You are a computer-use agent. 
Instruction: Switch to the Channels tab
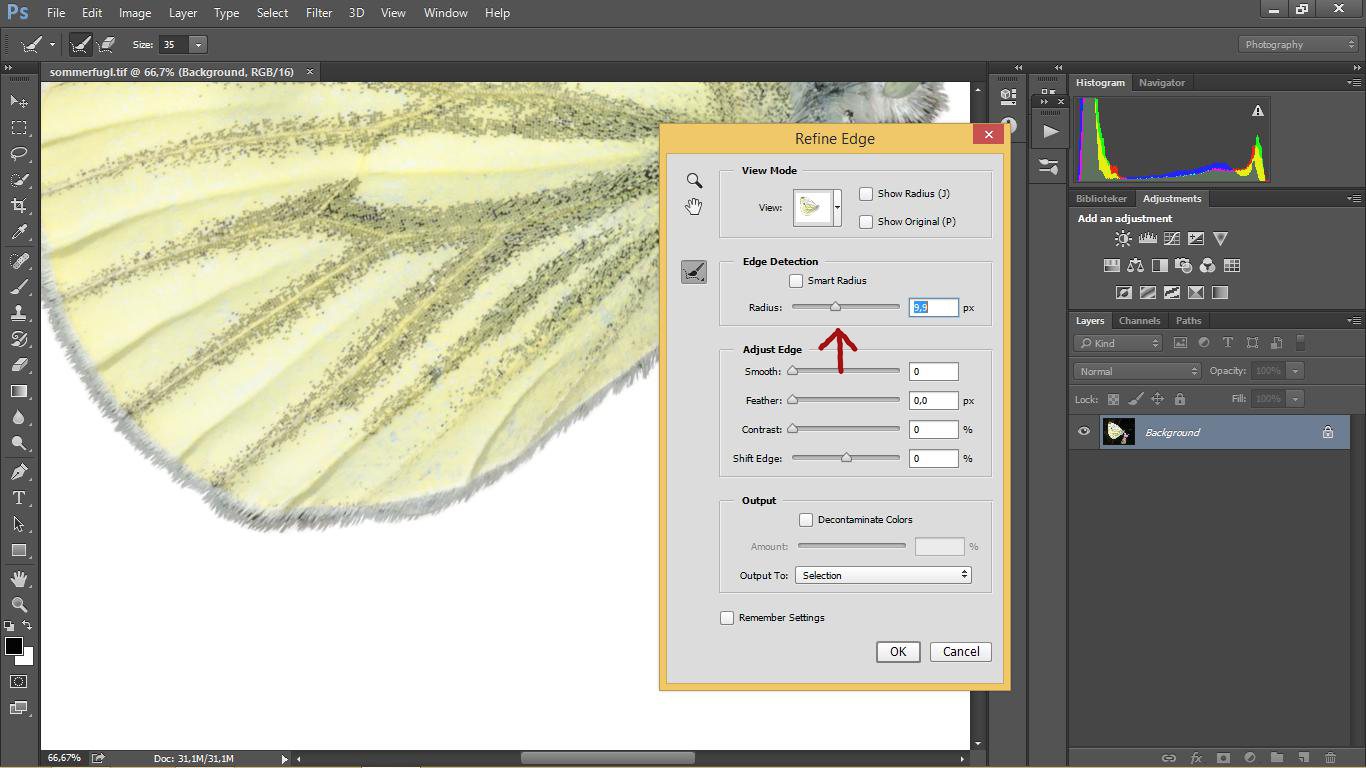tap(1139, 320)
